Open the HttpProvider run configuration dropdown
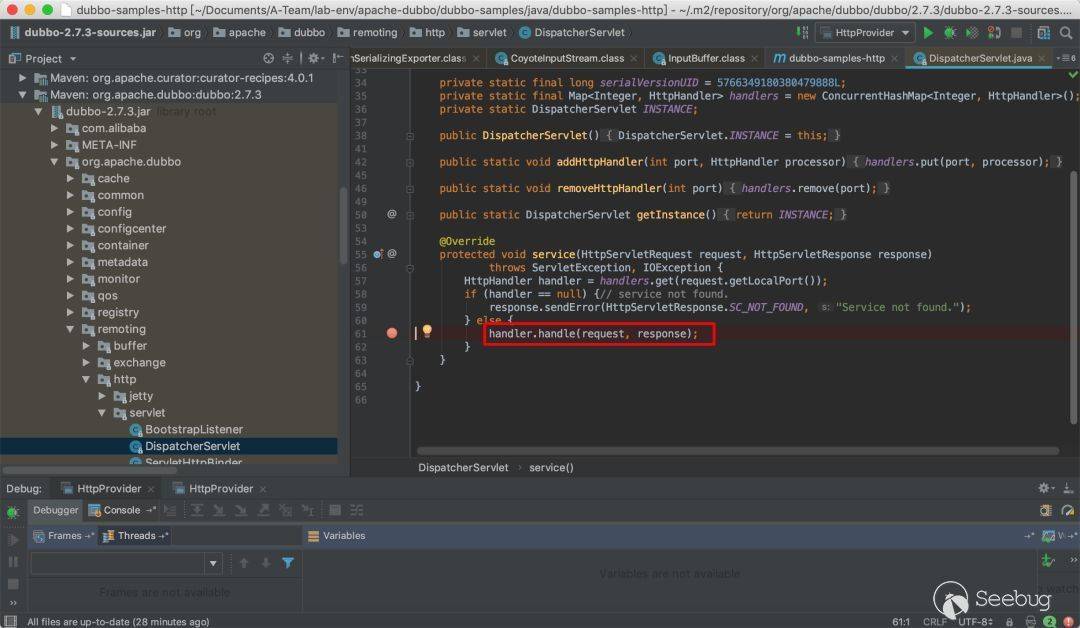The image size is (1080, 628). [864, 33]
